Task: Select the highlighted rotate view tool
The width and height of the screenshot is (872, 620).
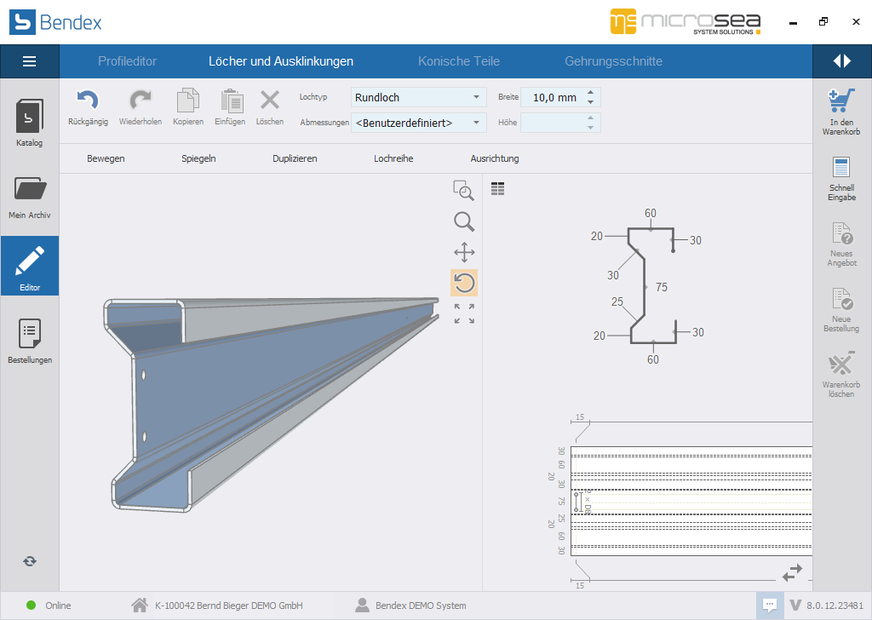Action: click(463, 283)
